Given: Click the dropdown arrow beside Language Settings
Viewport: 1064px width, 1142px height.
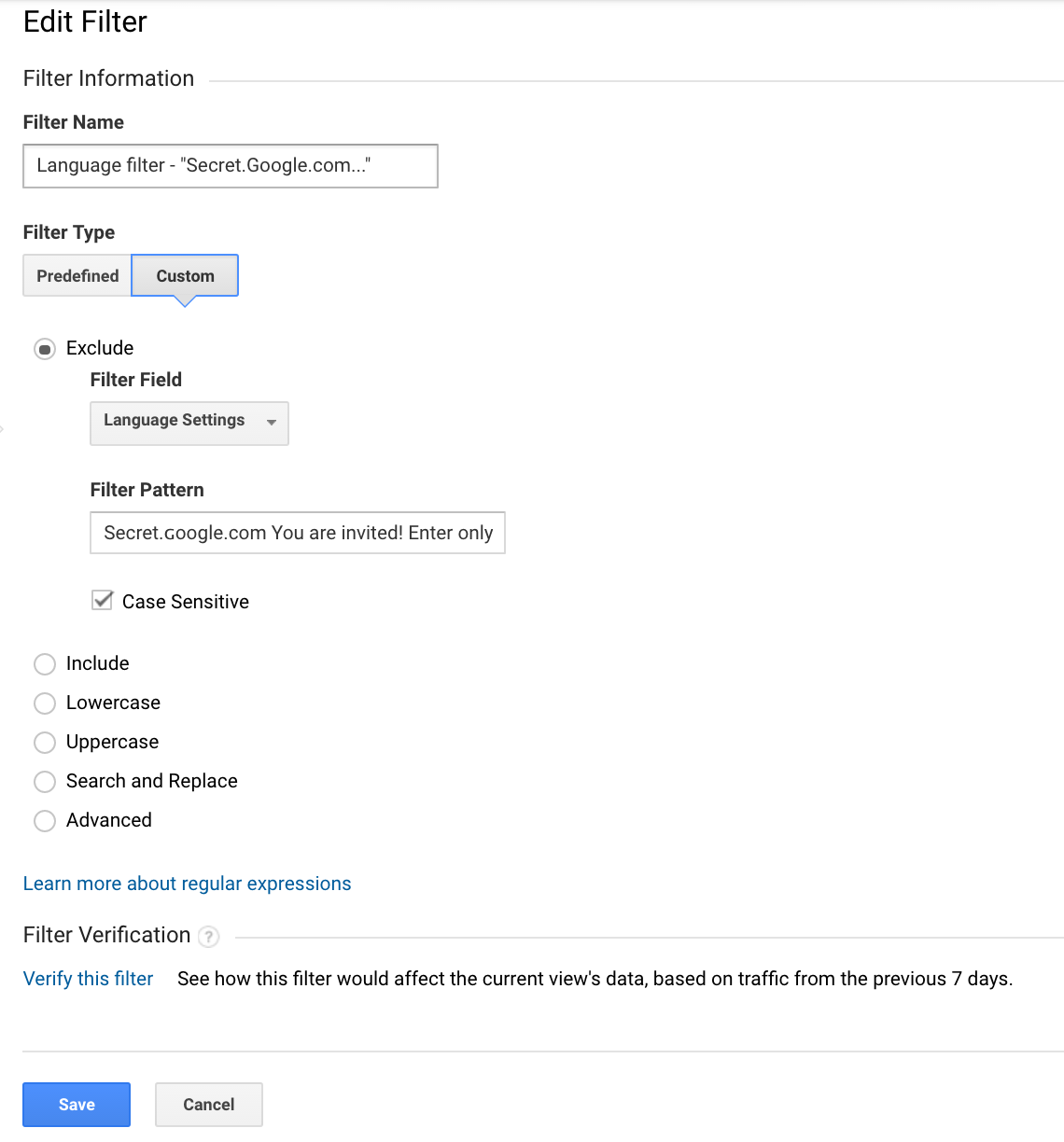Looking at the screenshot, I should 272,423.
